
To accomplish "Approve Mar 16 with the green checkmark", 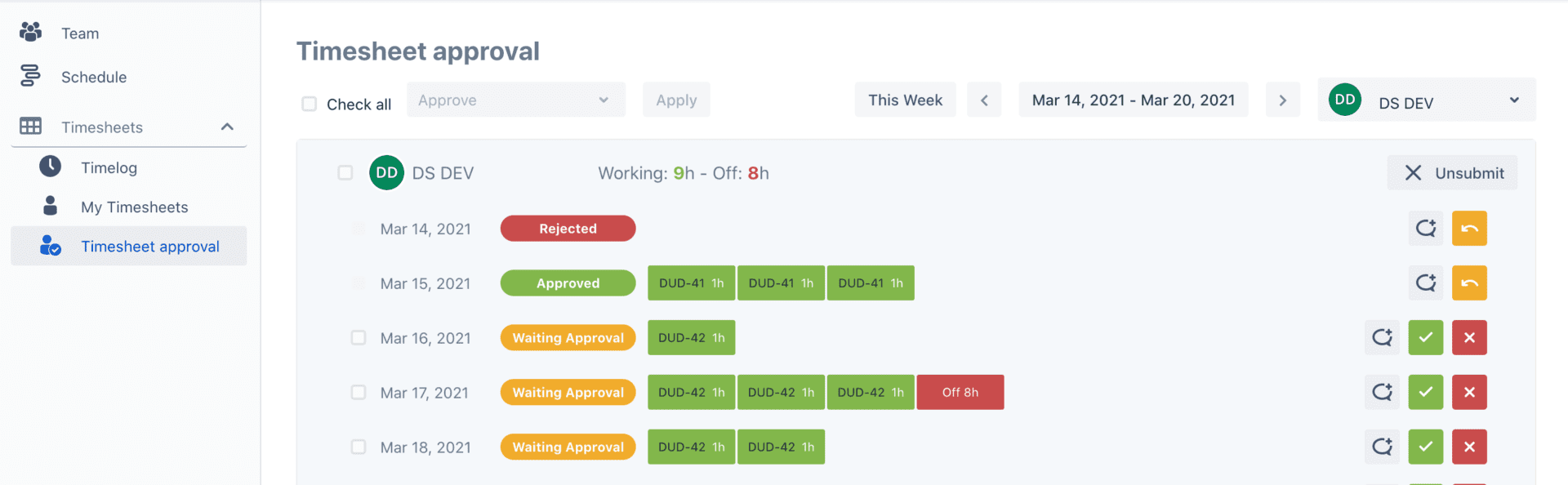I will pos(1425,337).
